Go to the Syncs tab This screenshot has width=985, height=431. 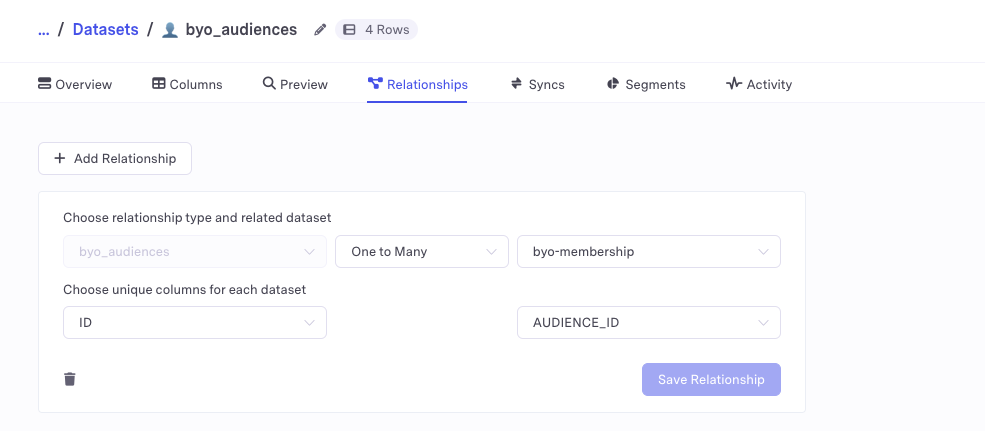pyautogui.click(x=537, y=85)
